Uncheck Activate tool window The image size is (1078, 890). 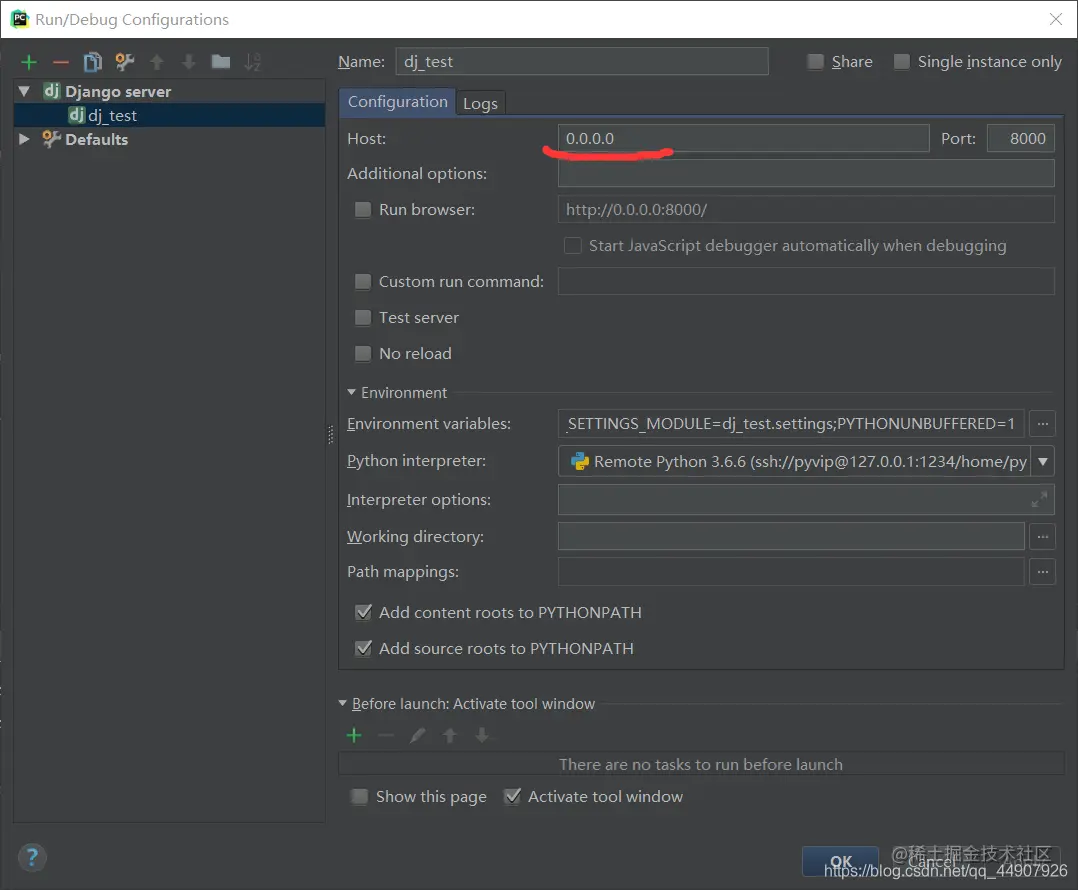(x=512, y=797)
